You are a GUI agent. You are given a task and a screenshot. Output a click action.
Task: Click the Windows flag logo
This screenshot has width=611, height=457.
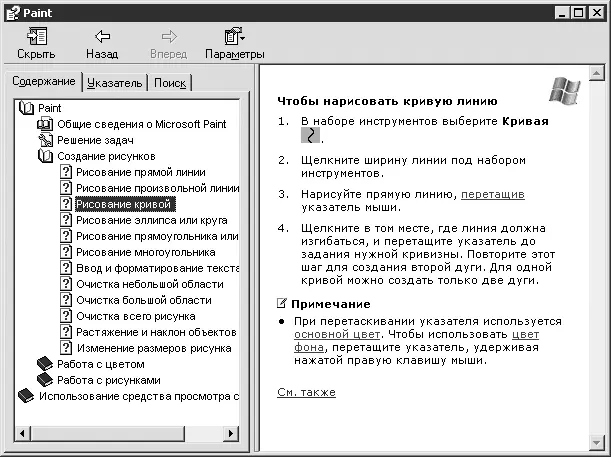[x=564, y=89]
